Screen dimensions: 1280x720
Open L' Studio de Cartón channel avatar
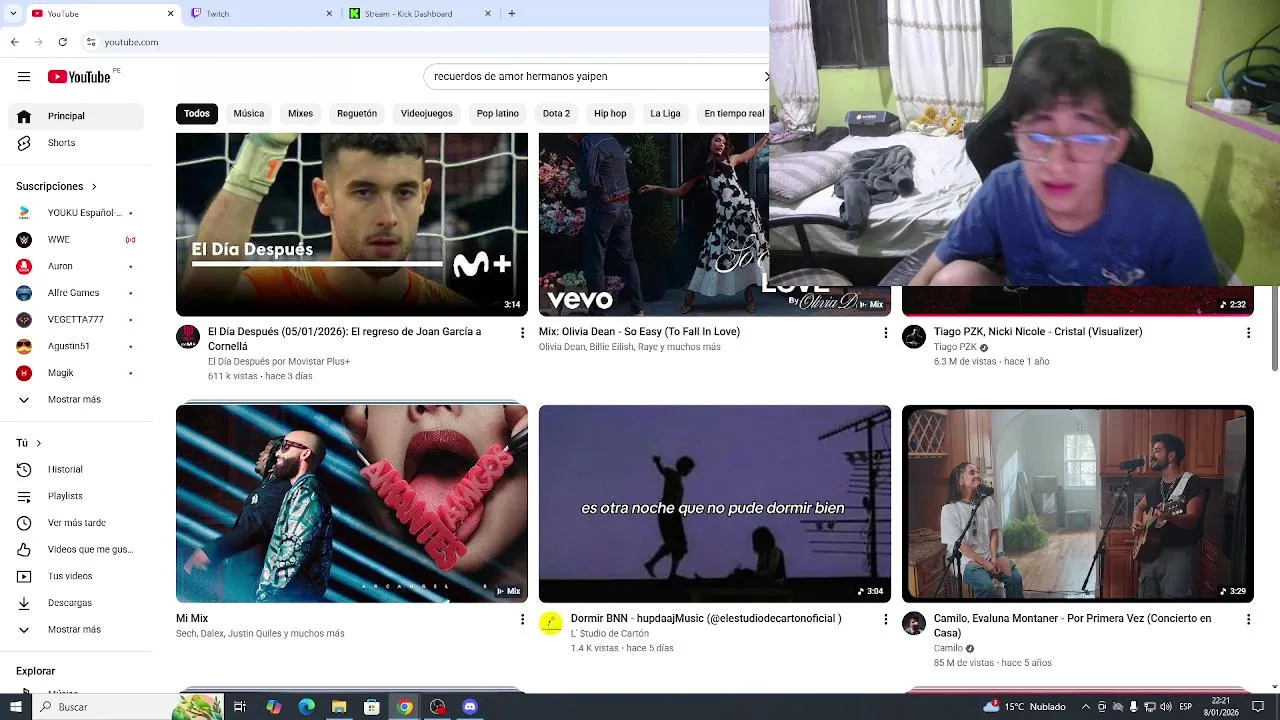pos(551,624)
